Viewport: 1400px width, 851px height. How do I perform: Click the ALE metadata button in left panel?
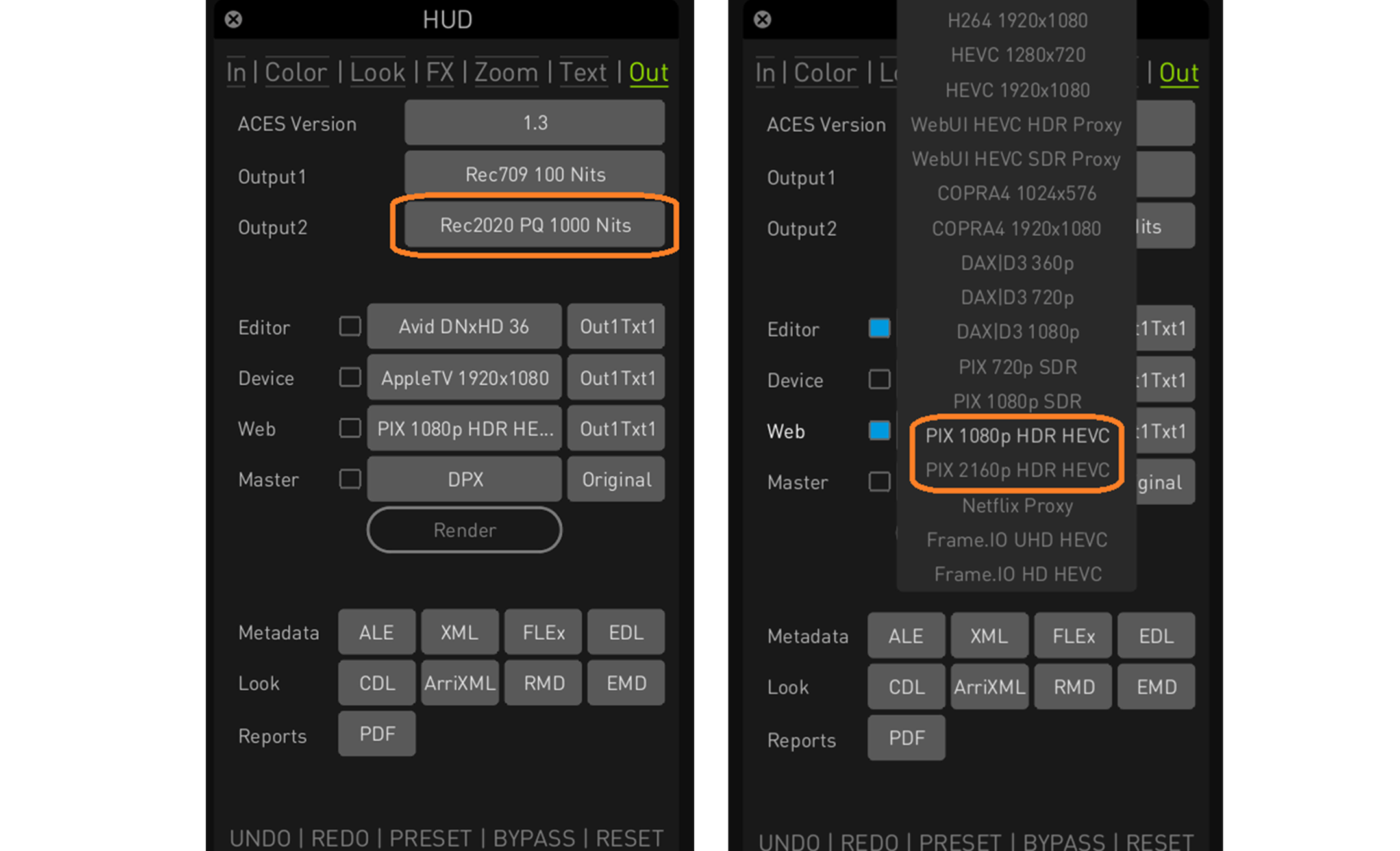click(377, 632)
